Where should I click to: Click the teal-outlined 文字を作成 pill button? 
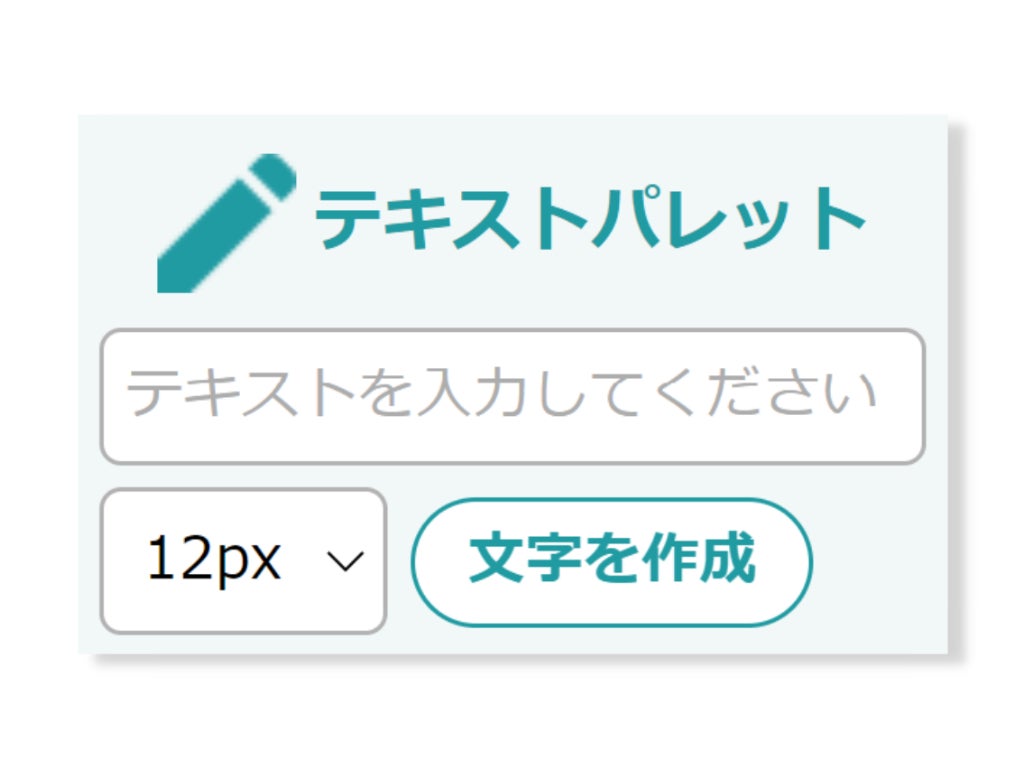click(612, 561)
